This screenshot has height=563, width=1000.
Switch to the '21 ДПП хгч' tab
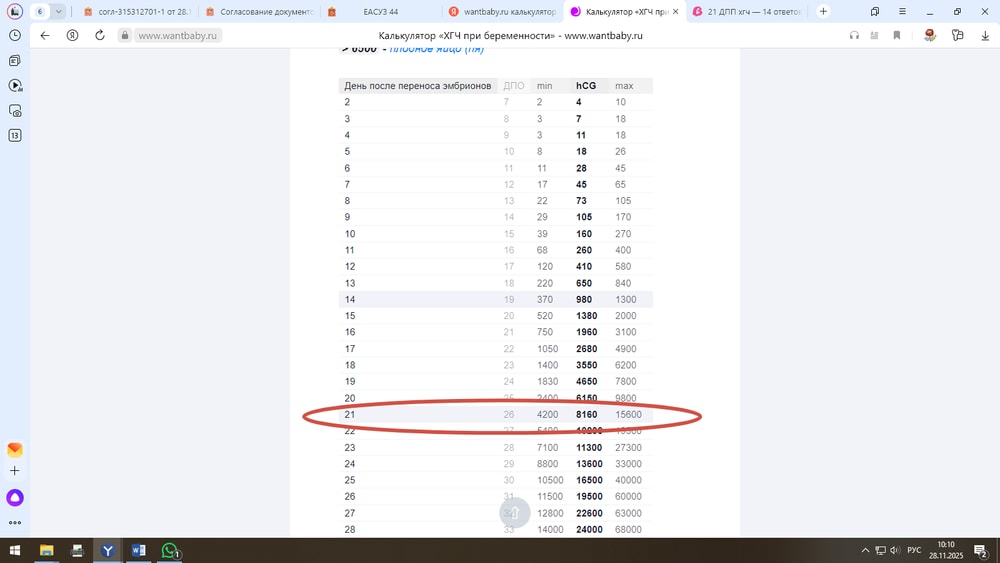point(750,12)
